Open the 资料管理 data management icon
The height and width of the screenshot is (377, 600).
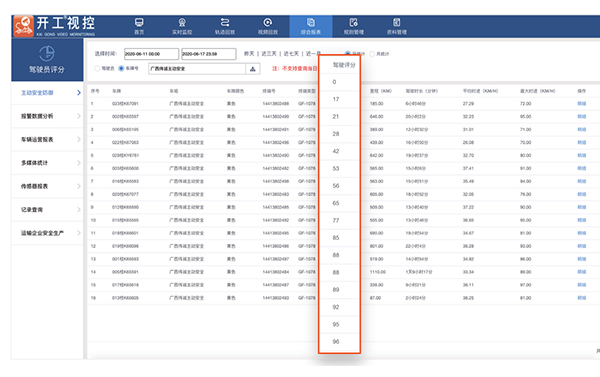coord(397,22)
